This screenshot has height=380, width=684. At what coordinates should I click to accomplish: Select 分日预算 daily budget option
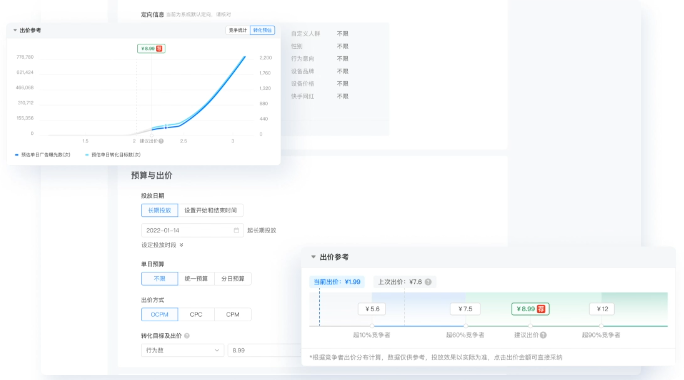coord(233,278)
